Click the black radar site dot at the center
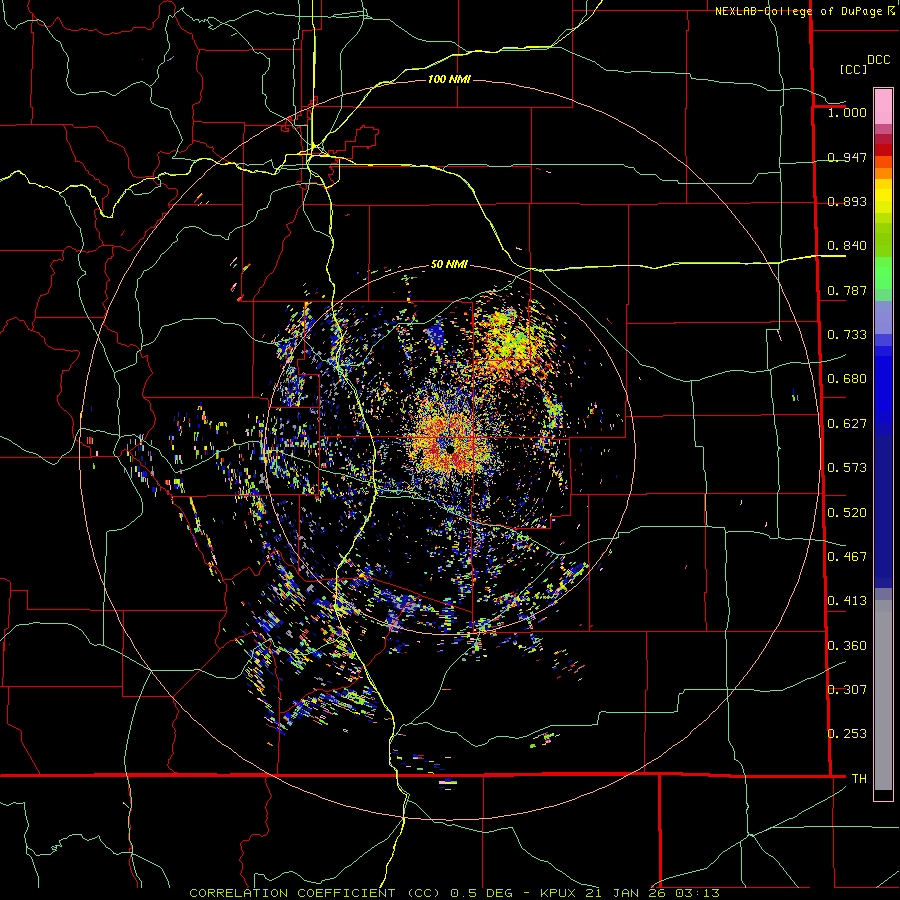 click(x=452, y=449)
